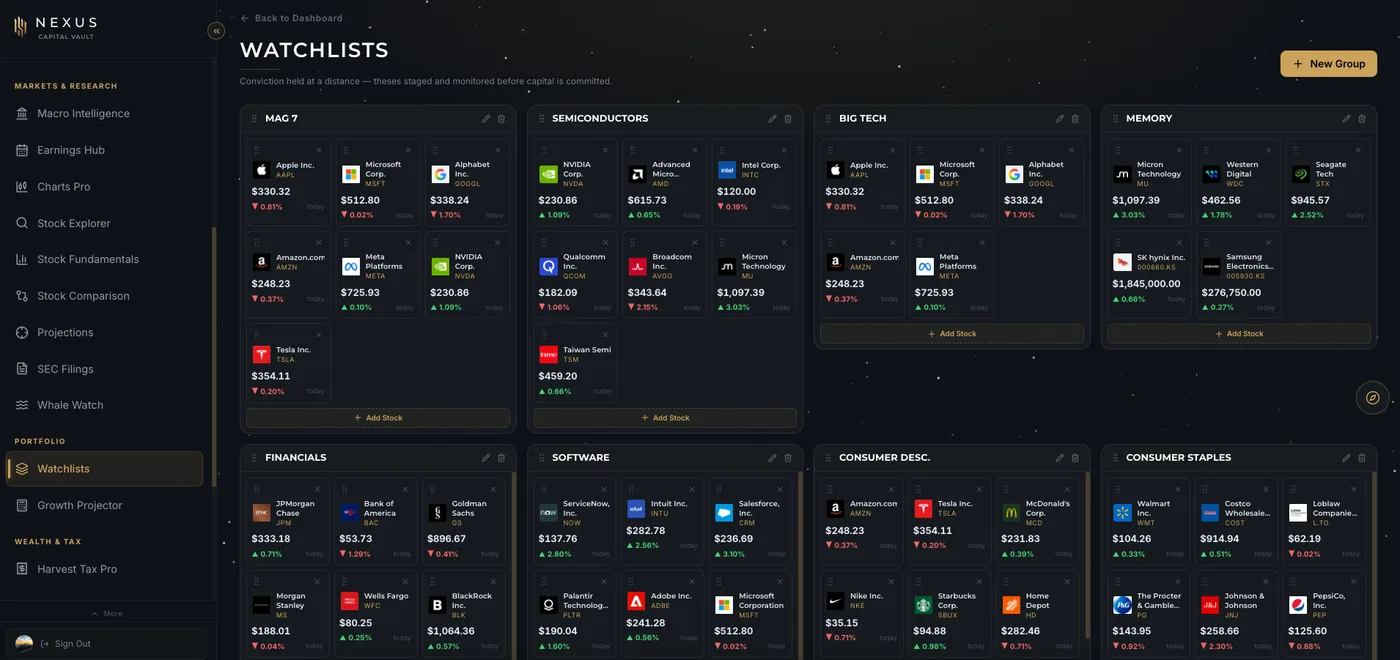
Task: Delete the CONSUMER DESC. group
Action: (1075, 458)
